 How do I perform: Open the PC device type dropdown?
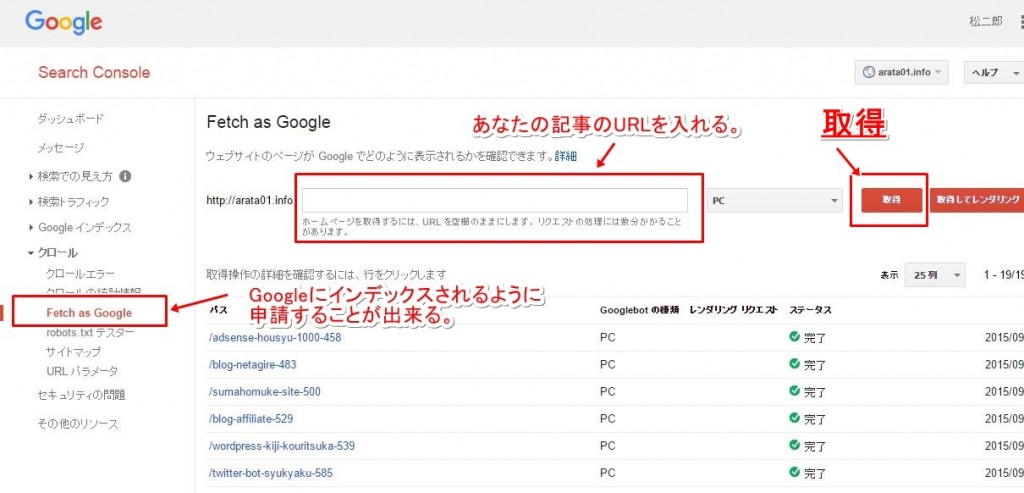pos(775,200)
